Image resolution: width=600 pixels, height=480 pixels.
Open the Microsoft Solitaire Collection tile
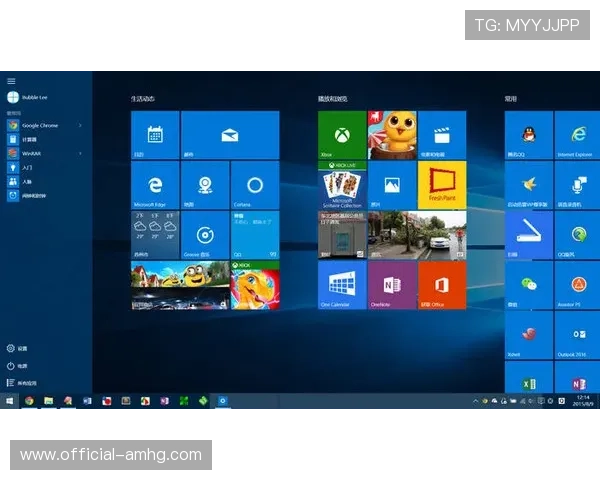tap(341, 185)
